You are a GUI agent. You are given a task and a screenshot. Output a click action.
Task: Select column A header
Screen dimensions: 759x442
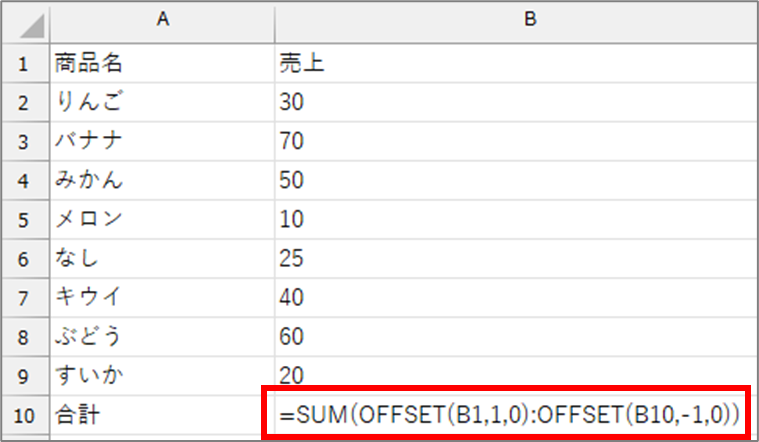click(162, 22)
